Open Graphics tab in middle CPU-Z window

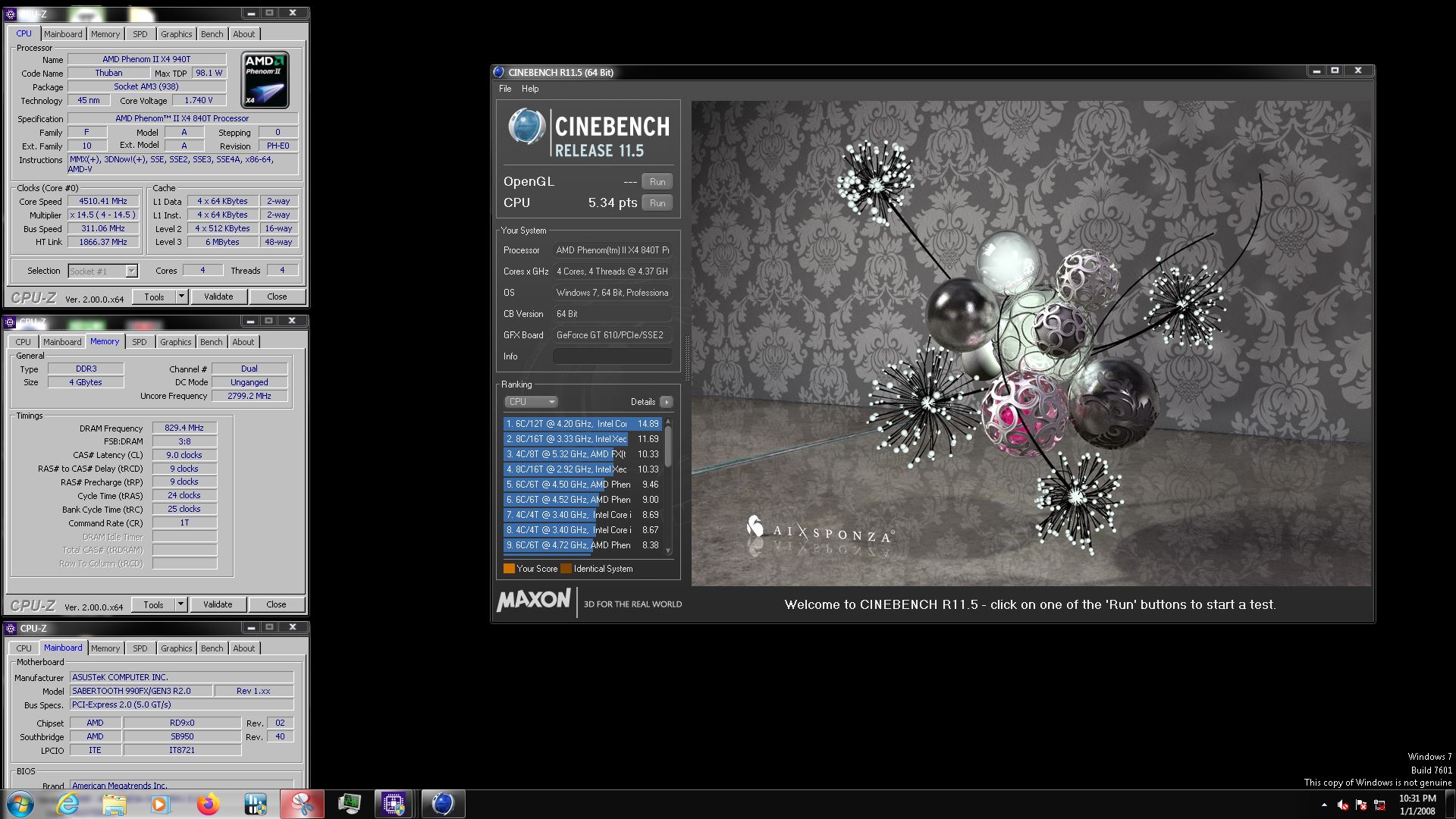pos(176,342)
